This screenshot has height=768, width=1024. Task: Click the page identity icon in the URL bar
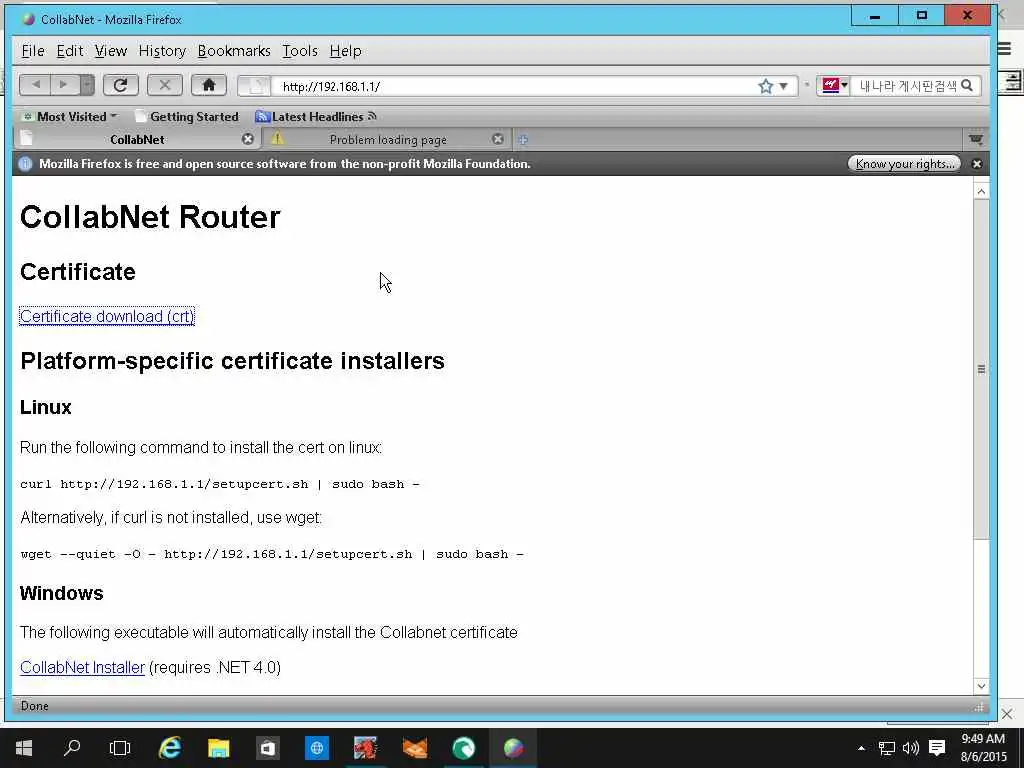point(255,86)
